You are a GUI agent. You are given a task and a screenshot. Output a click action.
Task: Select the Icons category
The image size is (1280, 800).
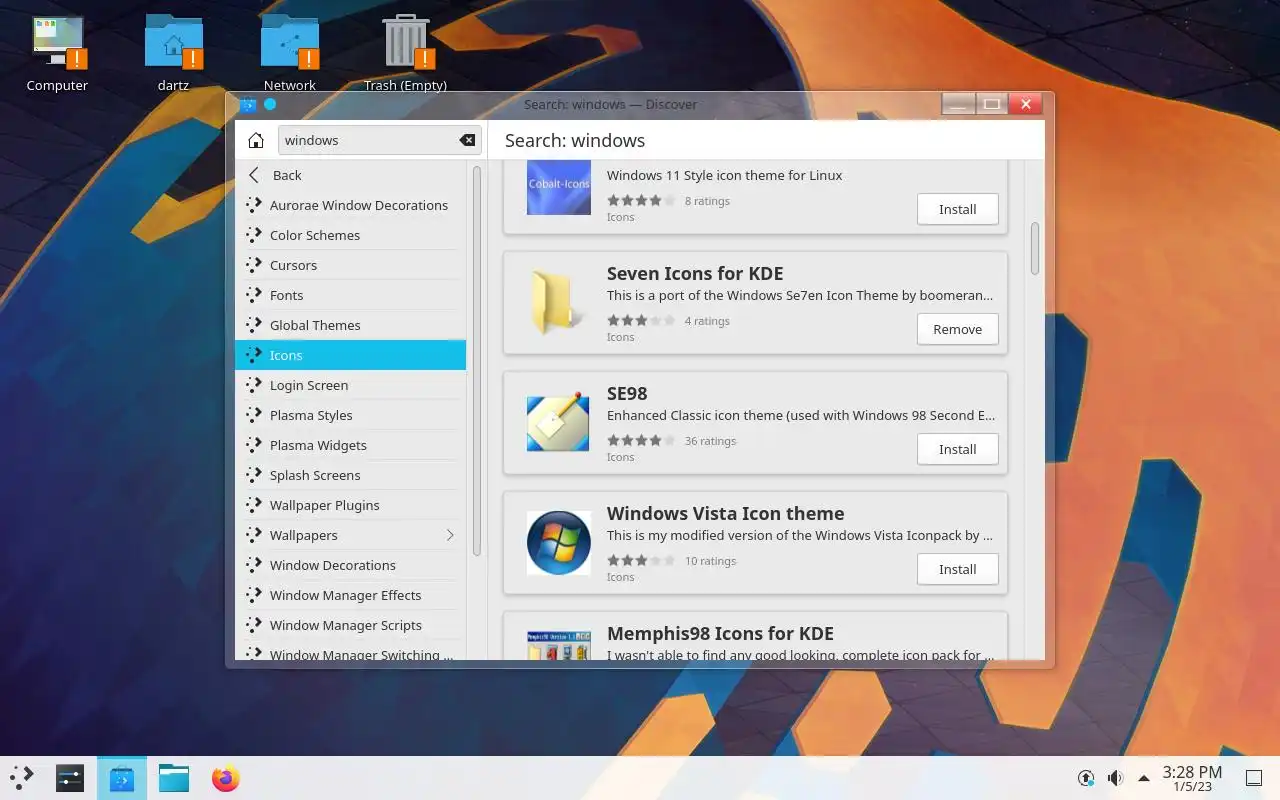coord(350,355)
